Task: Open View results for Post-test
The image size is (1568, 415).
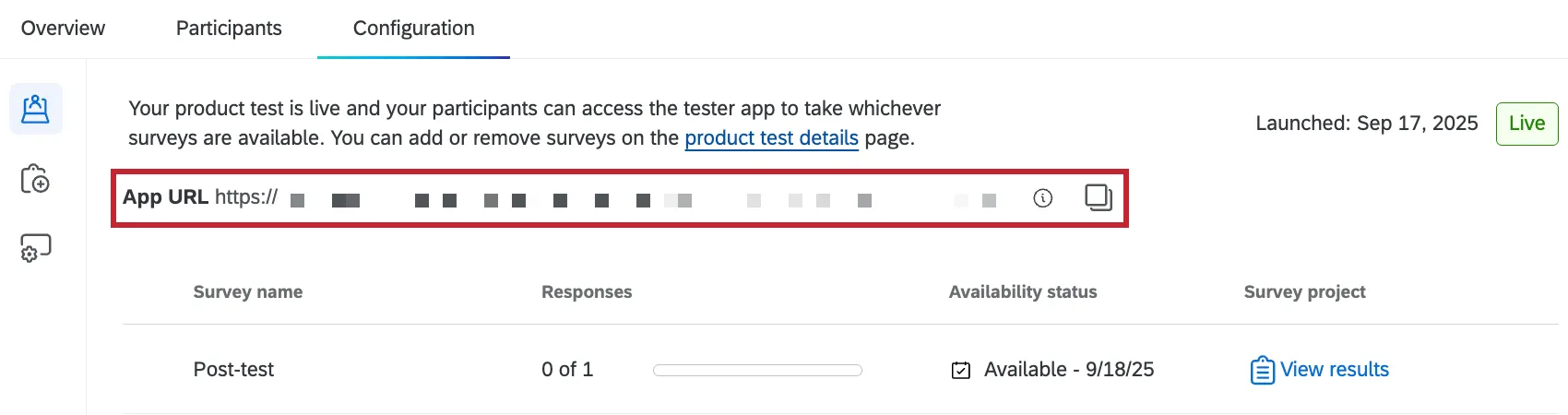Action: click(x=1334, y=370)
